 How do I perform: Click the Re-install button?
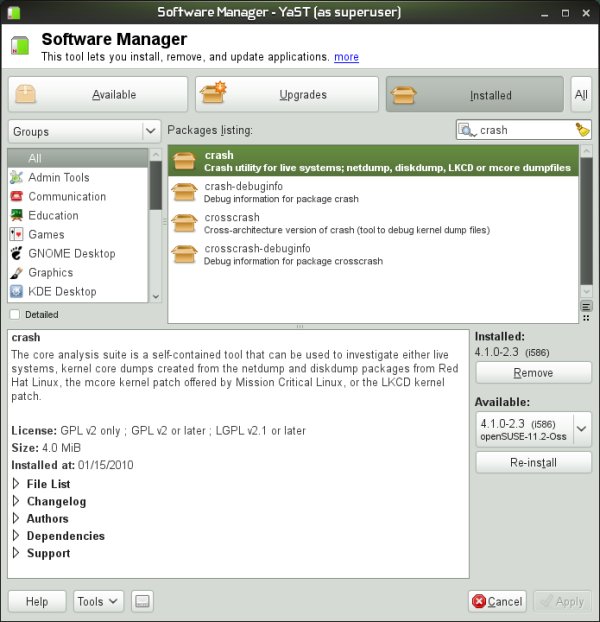click(533, 463)
